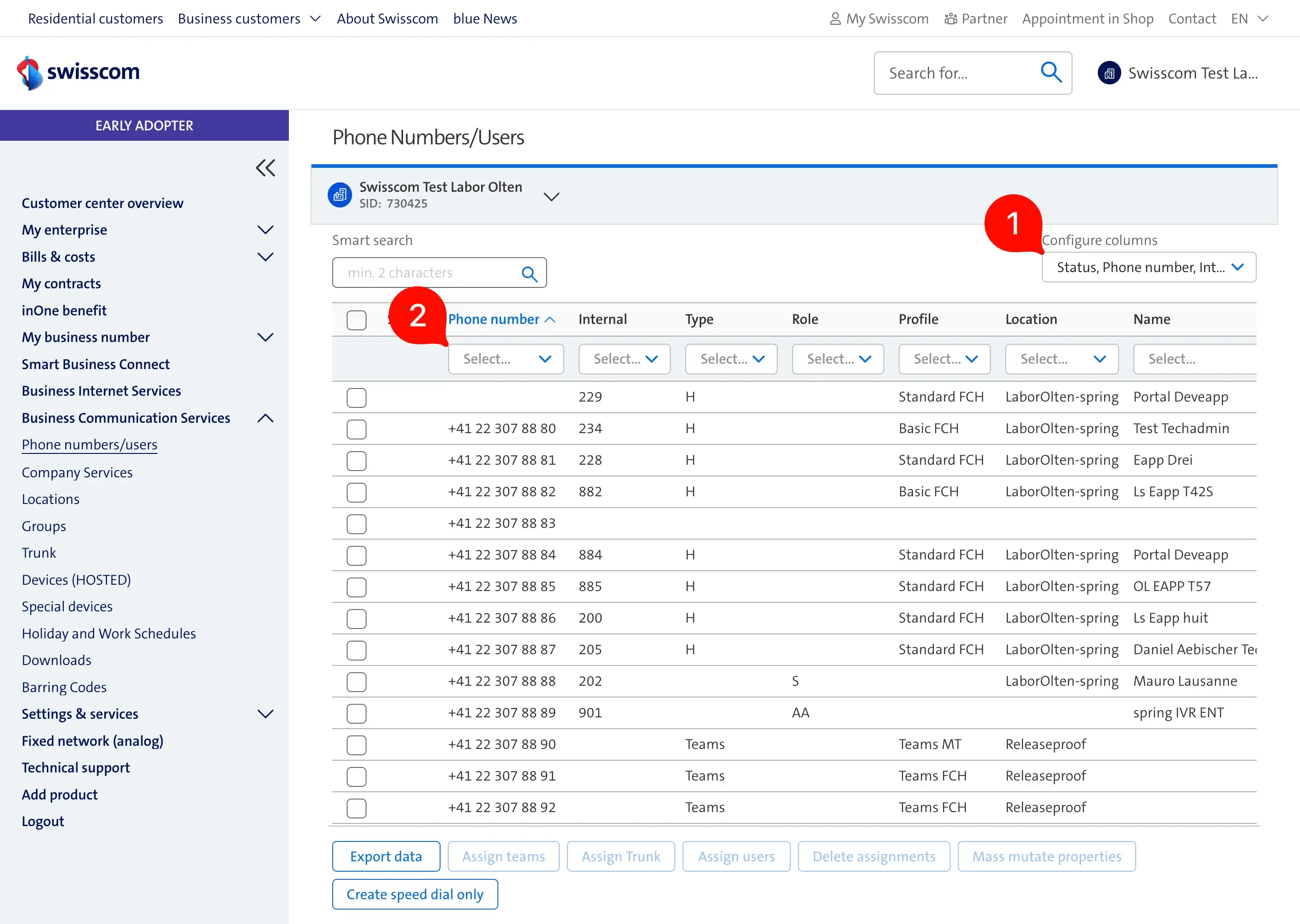Click the Swisscom logo
The image size is (1300, 924).
pos(78,73)
